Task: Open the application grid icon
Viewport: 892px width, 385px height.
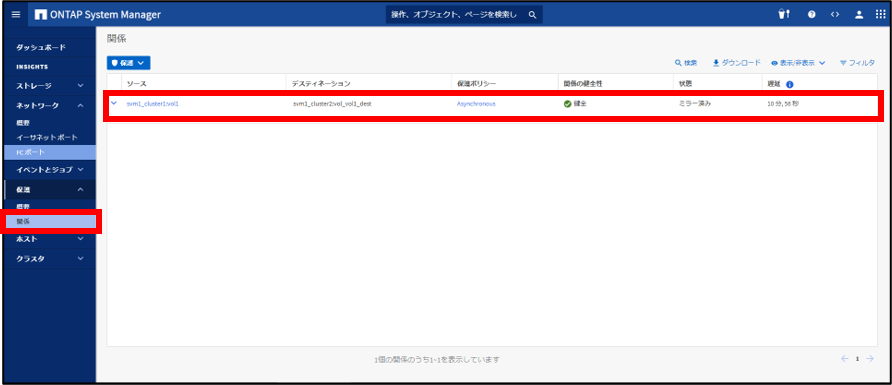Action: 881,15
